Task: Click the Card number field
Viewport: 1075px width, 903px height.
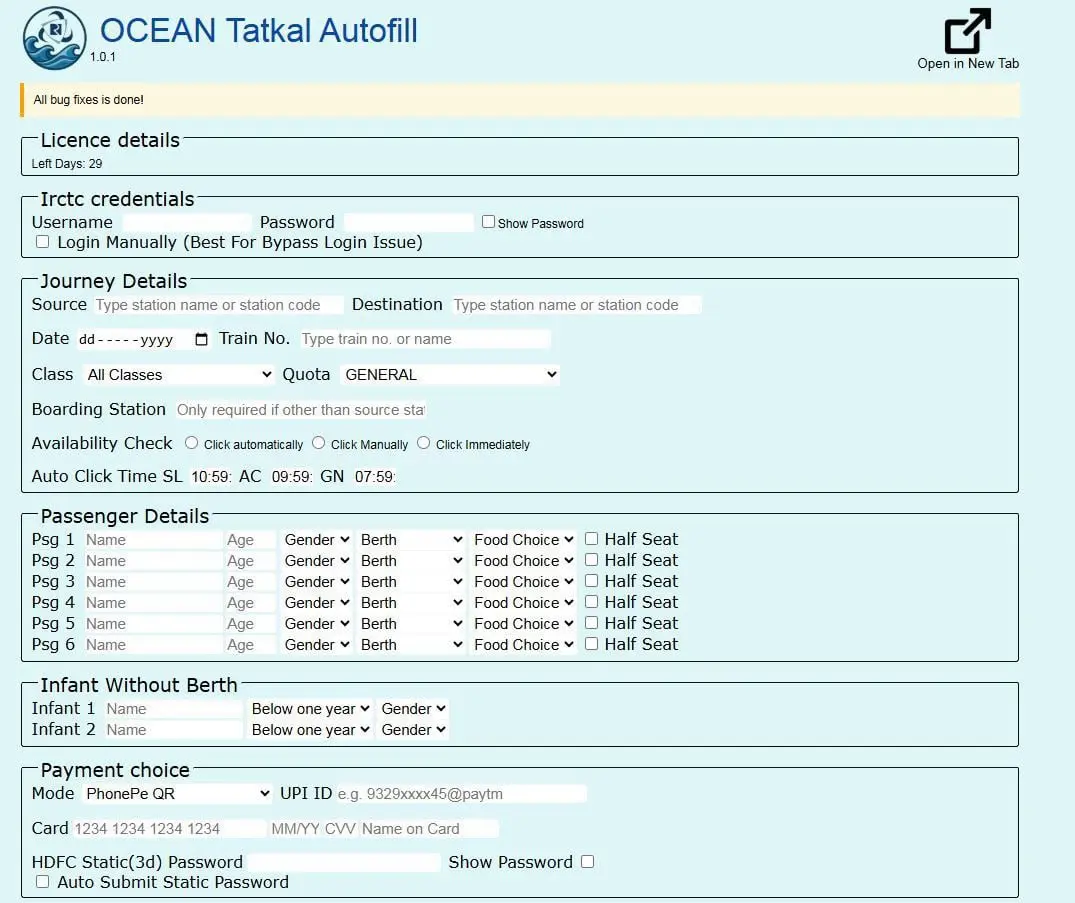Action: coord(169,828)
